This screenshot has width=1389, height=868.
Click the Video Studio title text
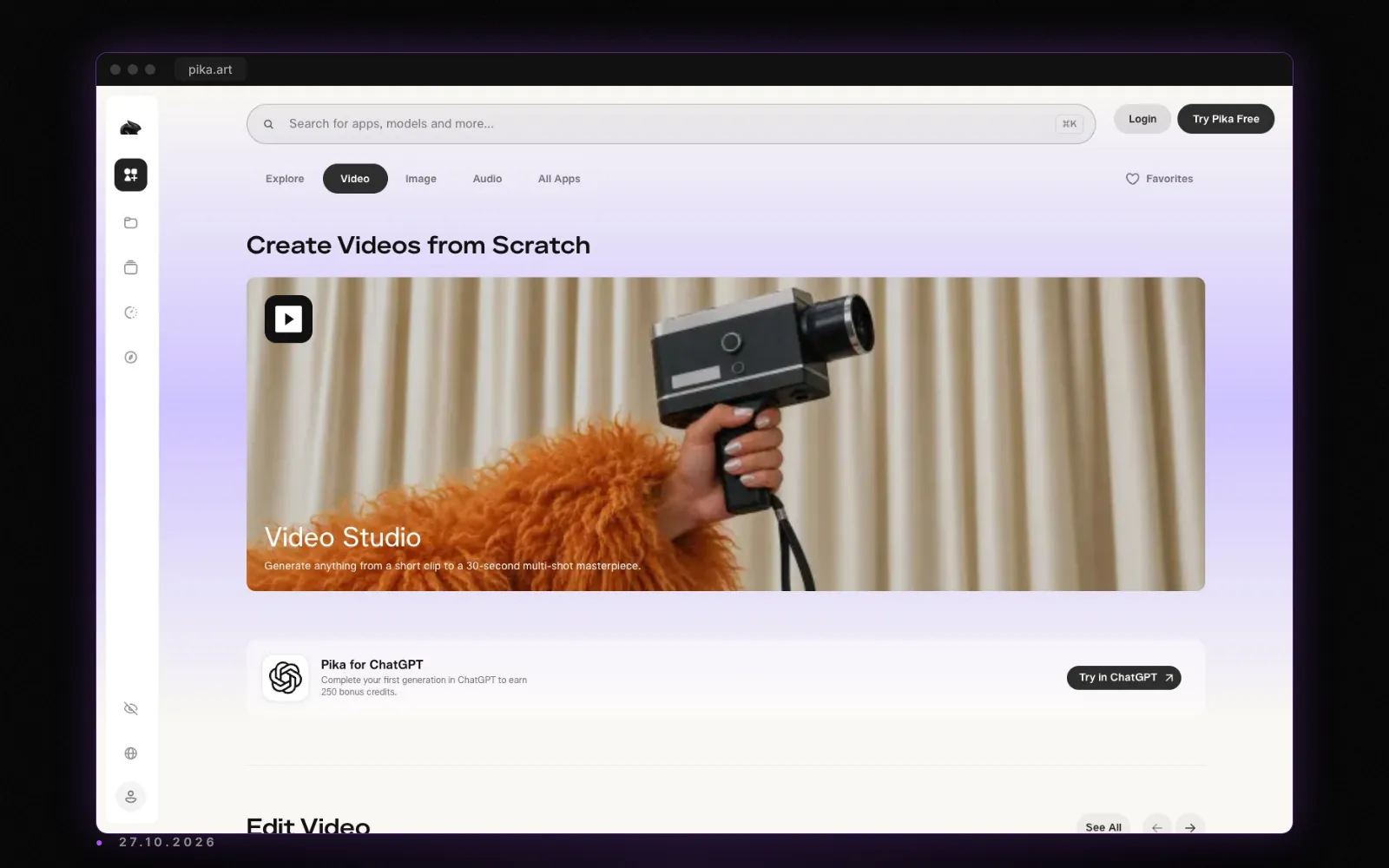342,537
